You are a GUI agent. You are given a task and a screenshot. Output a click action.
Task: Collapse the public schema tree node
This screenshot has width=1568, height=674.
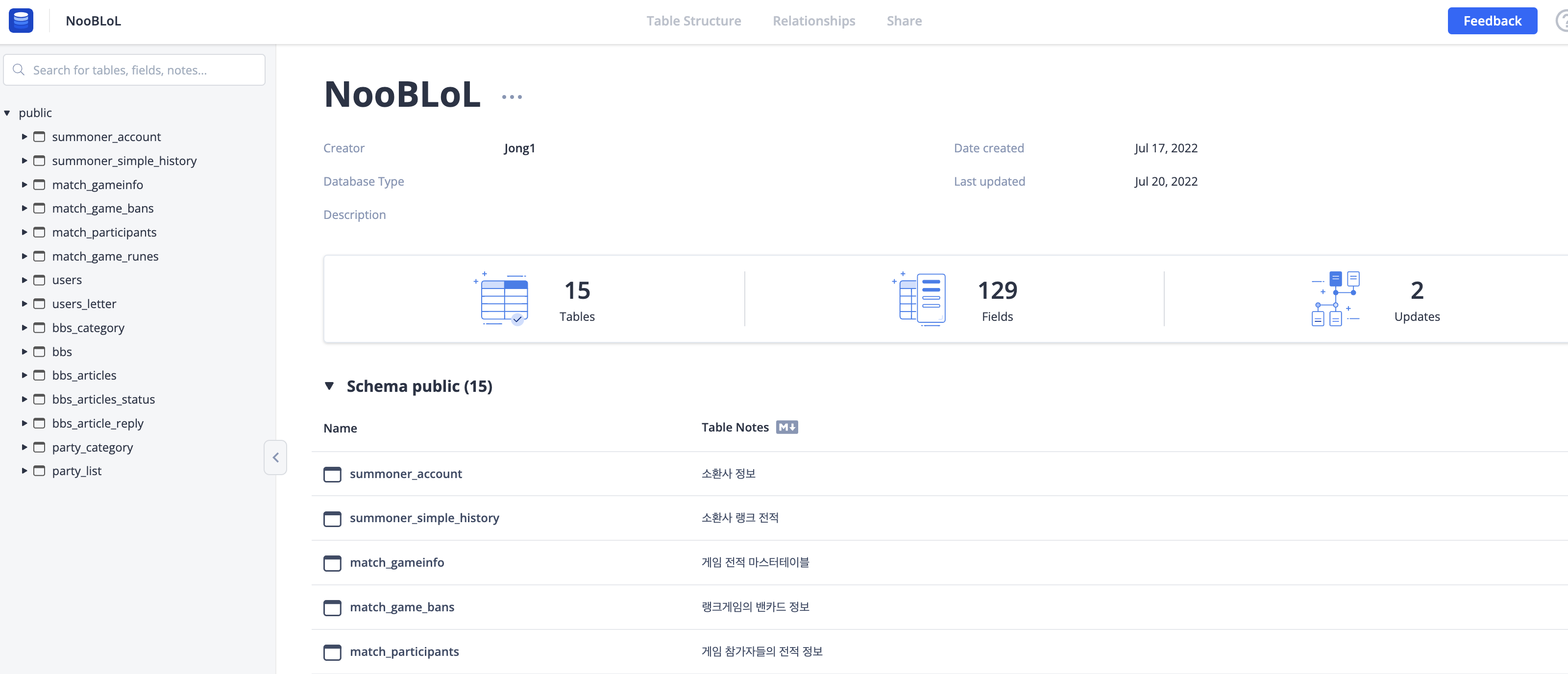(7, 113)
